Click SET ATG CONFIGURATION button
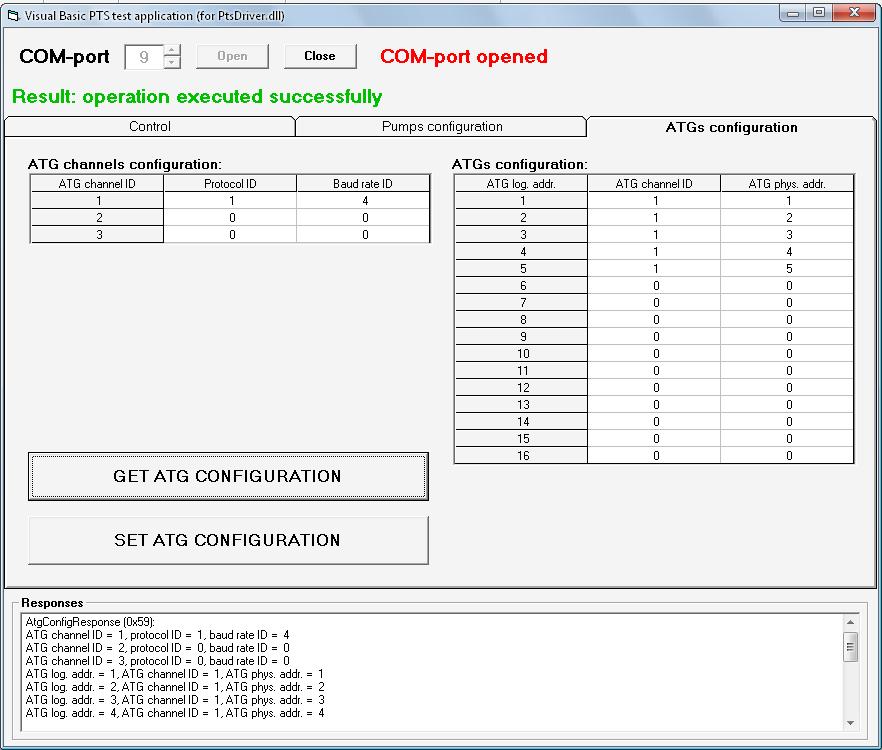 tap(228, 540)
